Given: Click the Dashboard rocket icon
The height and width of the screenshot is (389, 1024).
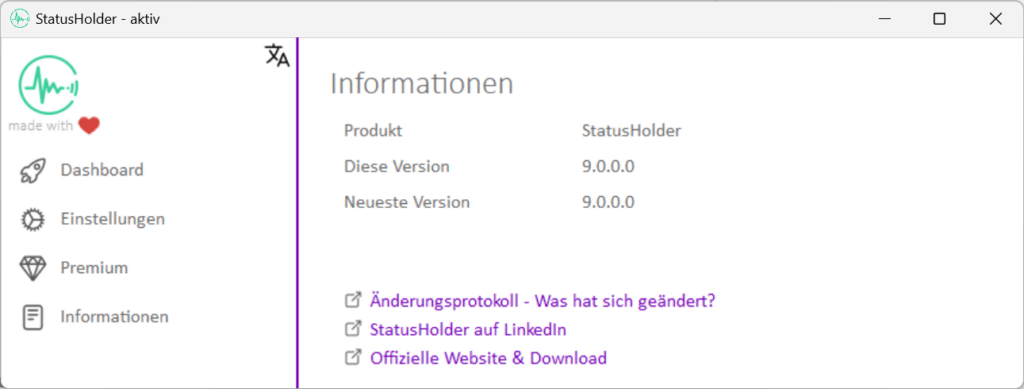Looking at the screenshot, I should click(x=32, y=171).
